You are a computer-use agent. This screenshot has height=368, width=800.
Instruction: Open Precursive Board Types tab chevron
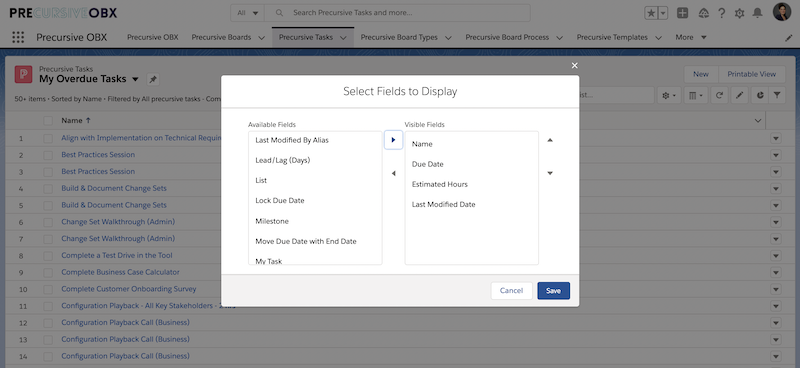point(448,38)
